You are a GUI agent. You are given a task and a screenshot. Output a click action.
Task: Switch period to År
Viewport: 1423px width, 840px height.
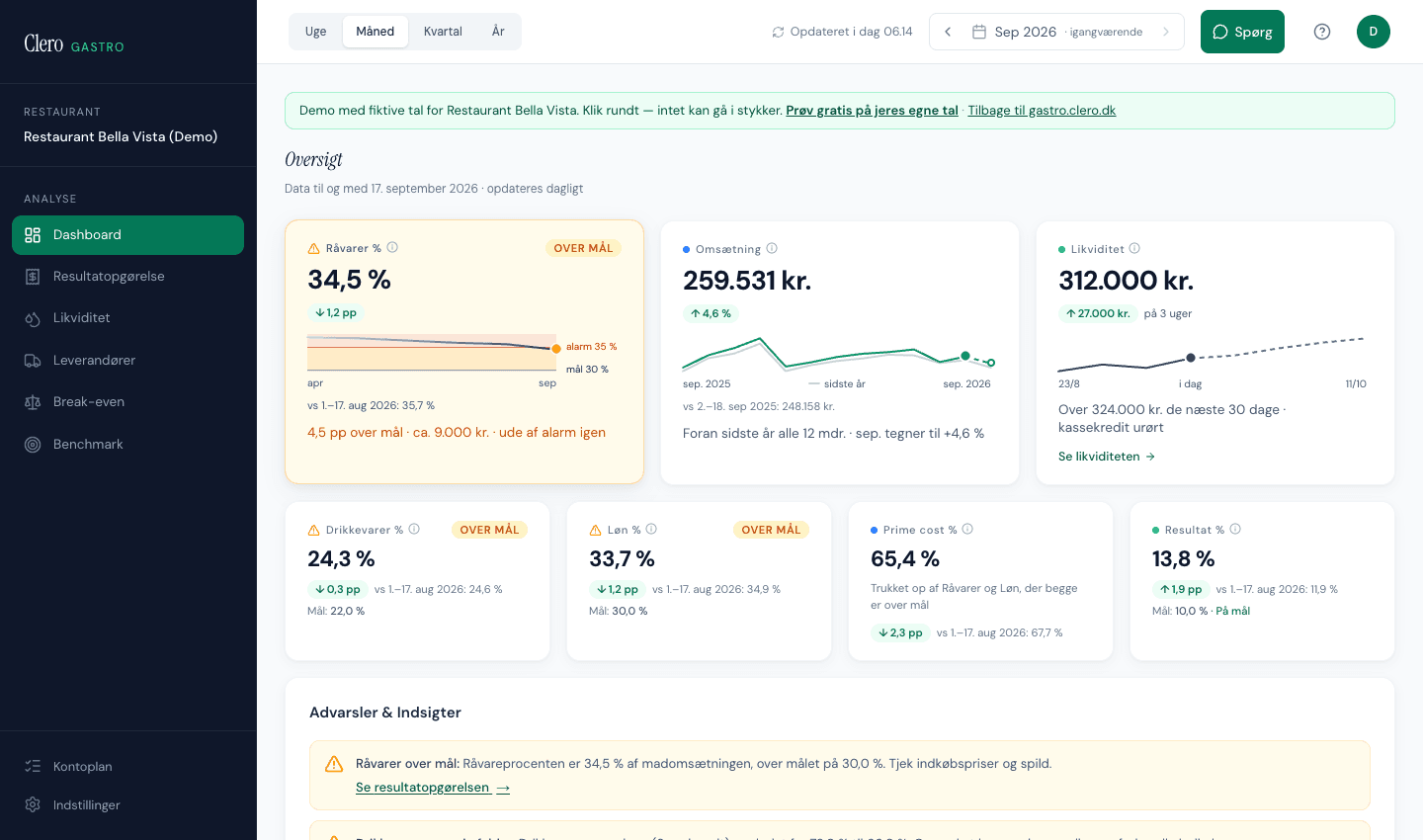498,32
